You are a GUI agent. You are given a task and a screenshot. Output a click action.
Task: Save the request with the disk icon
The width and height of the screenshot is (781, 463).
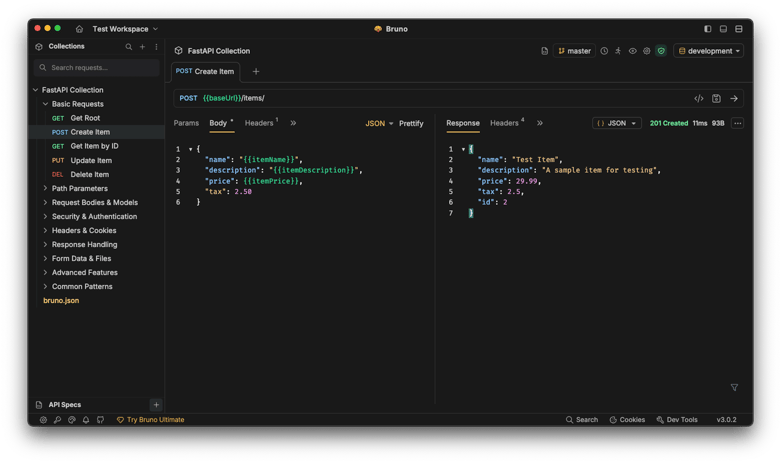716,98
